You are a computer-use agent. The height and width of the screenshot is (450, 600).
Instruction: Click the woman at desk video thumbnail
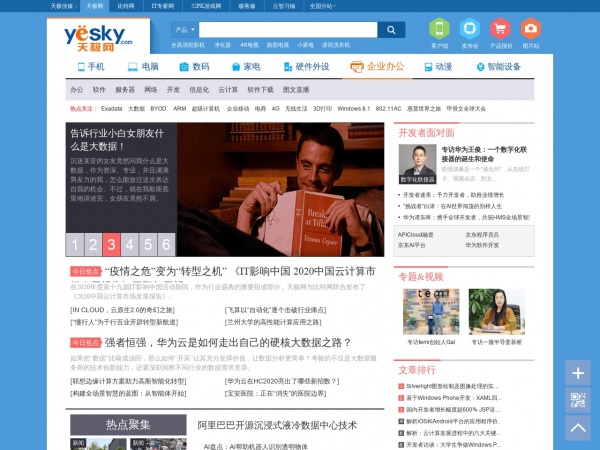(497, 311)
